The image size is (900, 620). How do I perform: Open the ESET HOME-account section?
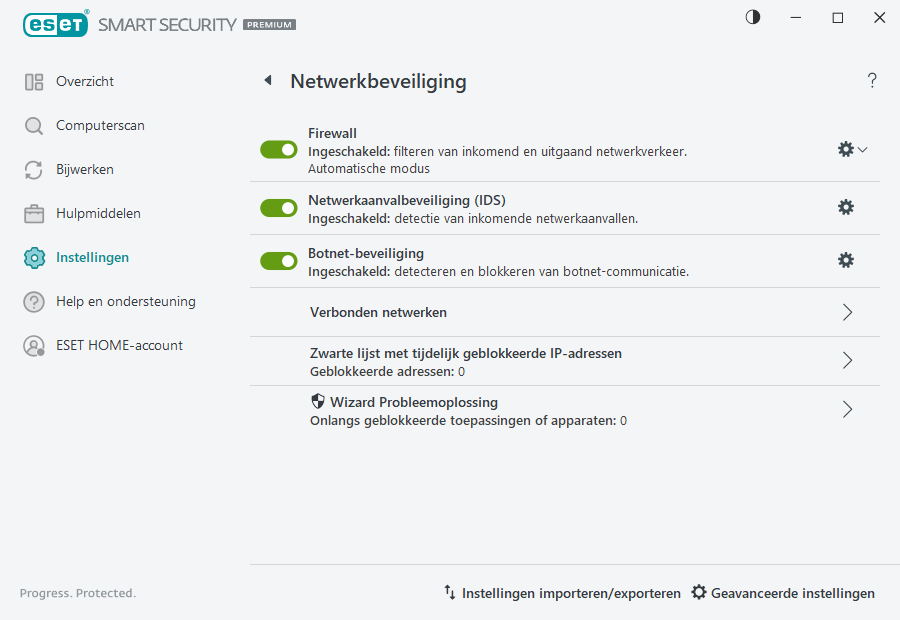(33, 345)
